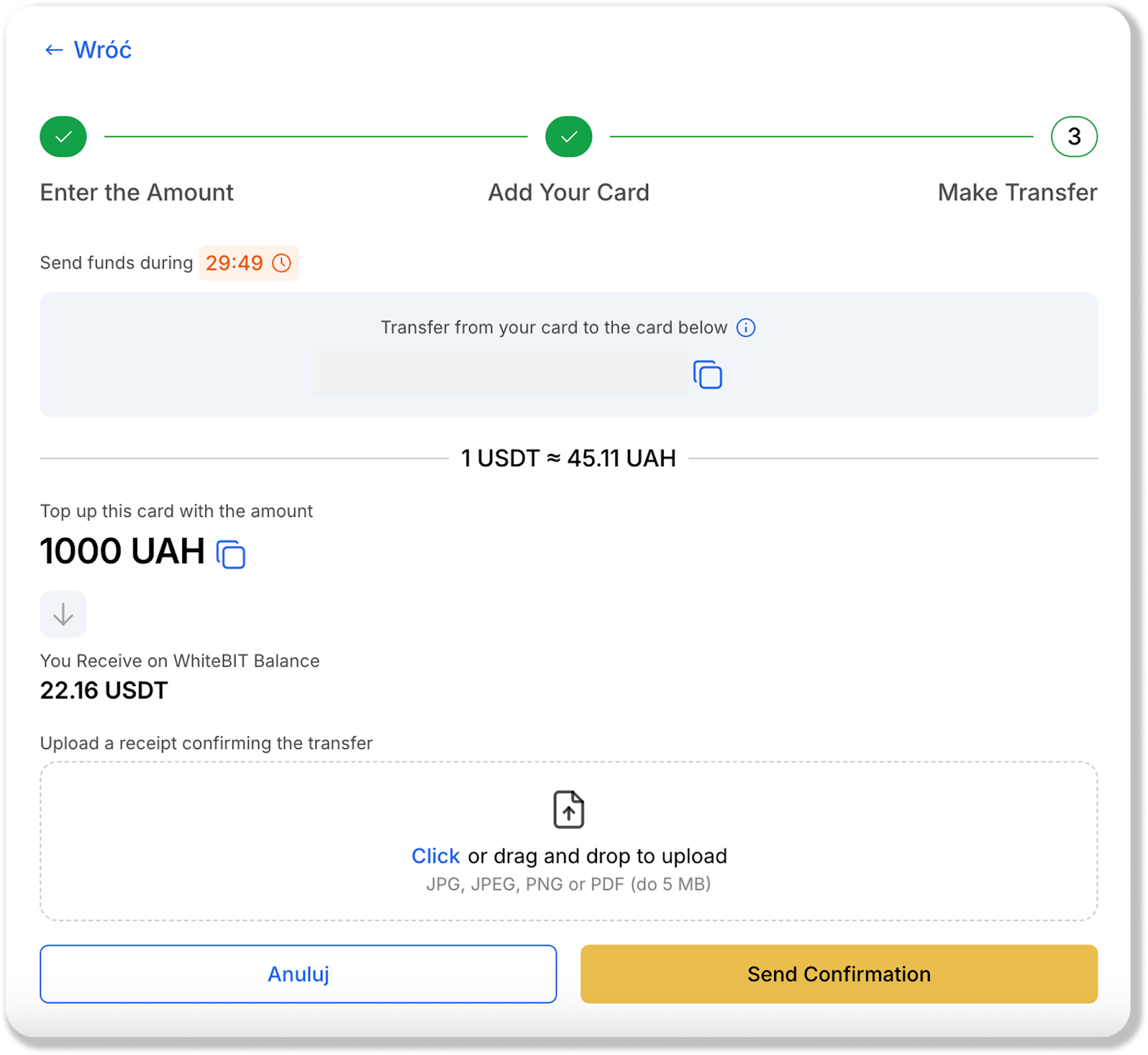
Task: Click the 29:49 countdown timer
Action: click(235, 263)
